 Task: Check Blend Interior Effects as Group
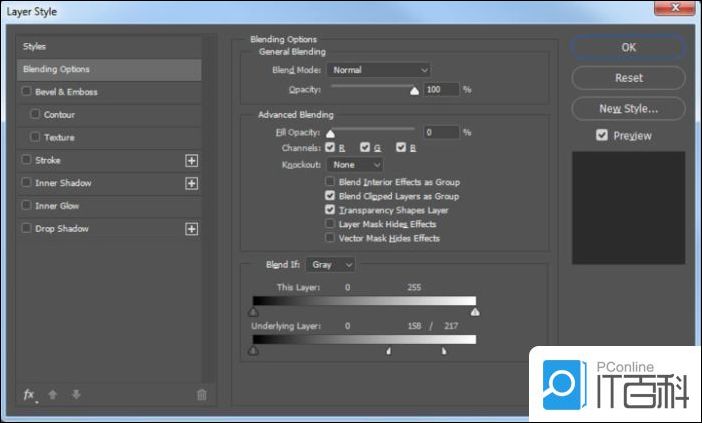330,182
